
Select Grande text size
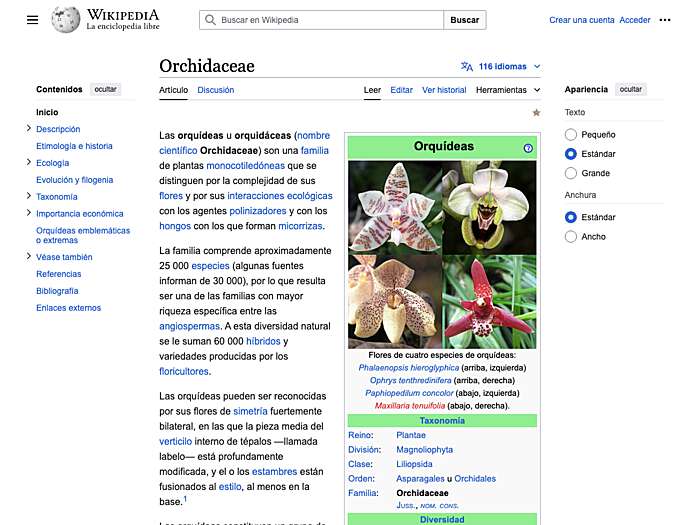click(x=571, y=173)
